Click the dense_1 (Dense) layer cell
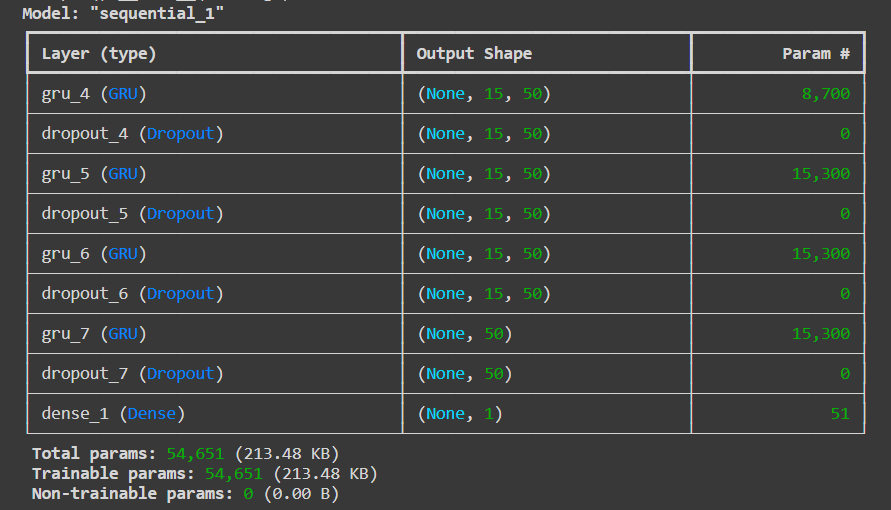Viewport: 891px width, 510px height. click(x=113, y=414)
